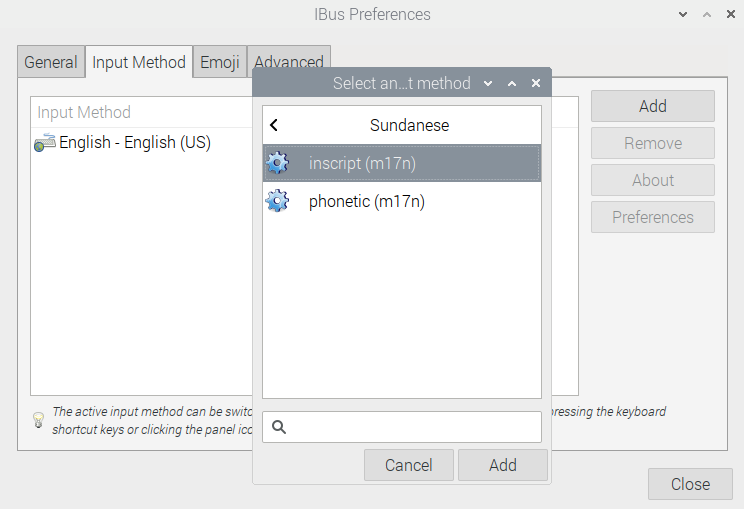
Task: Focus the input method search field
Action: point(415,427)
